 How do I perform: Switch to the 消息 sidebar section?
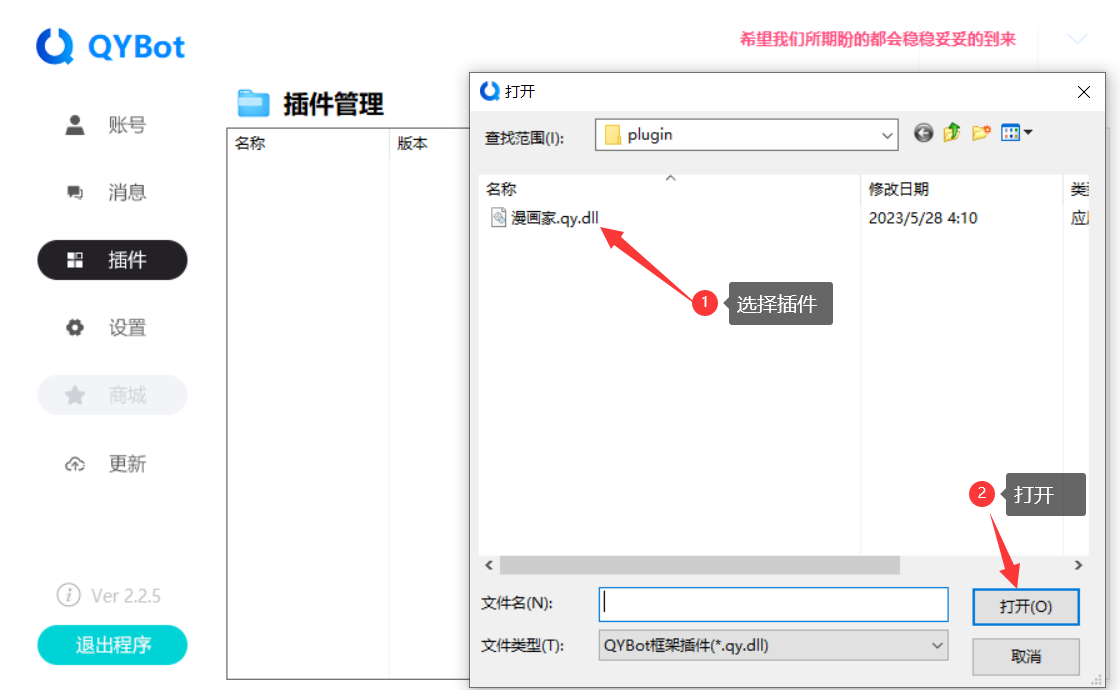(x=112, y=193)
